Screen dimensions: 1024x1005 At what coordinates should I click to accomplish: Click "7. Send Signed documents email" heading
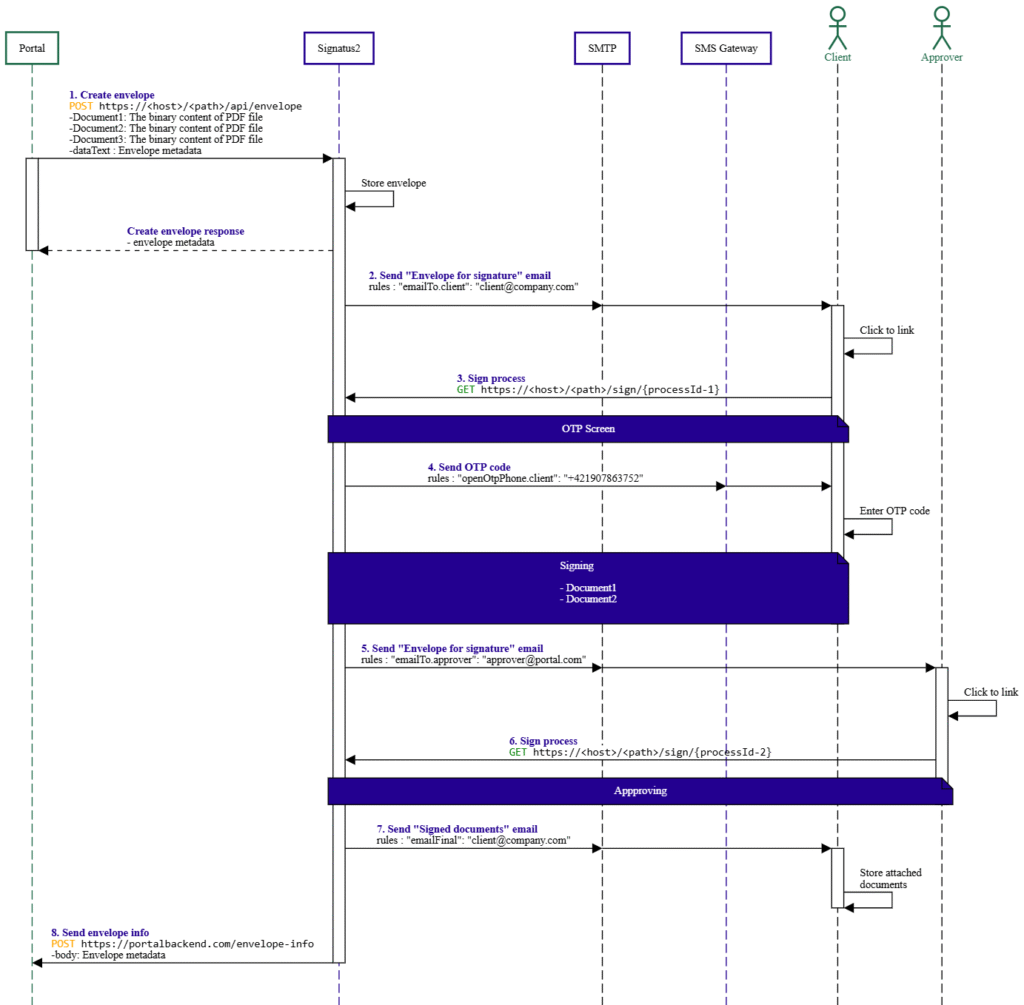pos(456,829)
